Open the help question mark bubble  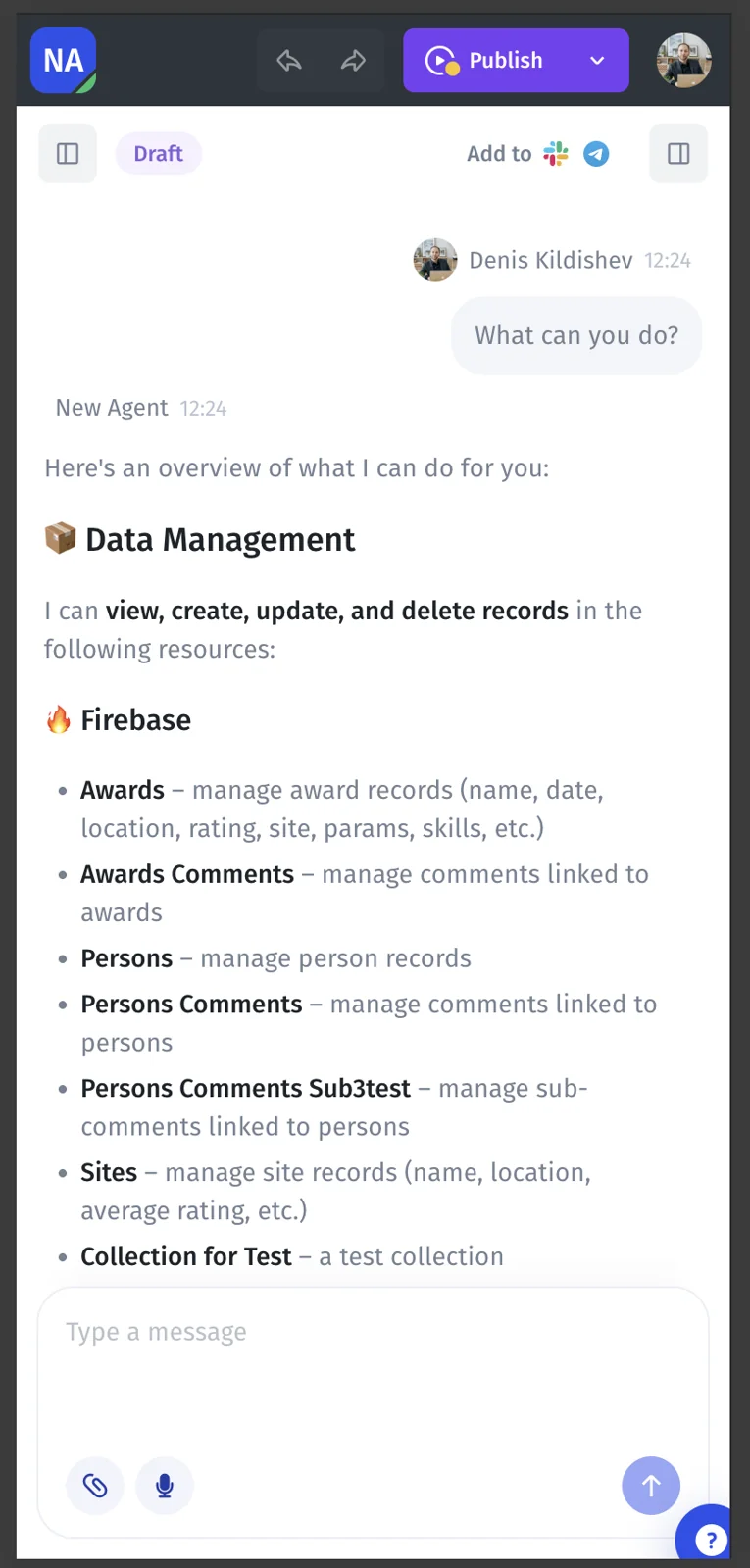(x=710, y=1539)
